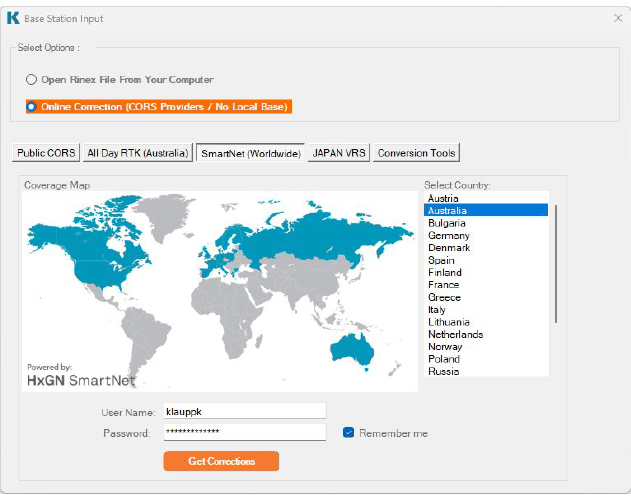Click the K application logo icon

pyautogui.click(x=13, y=18)
